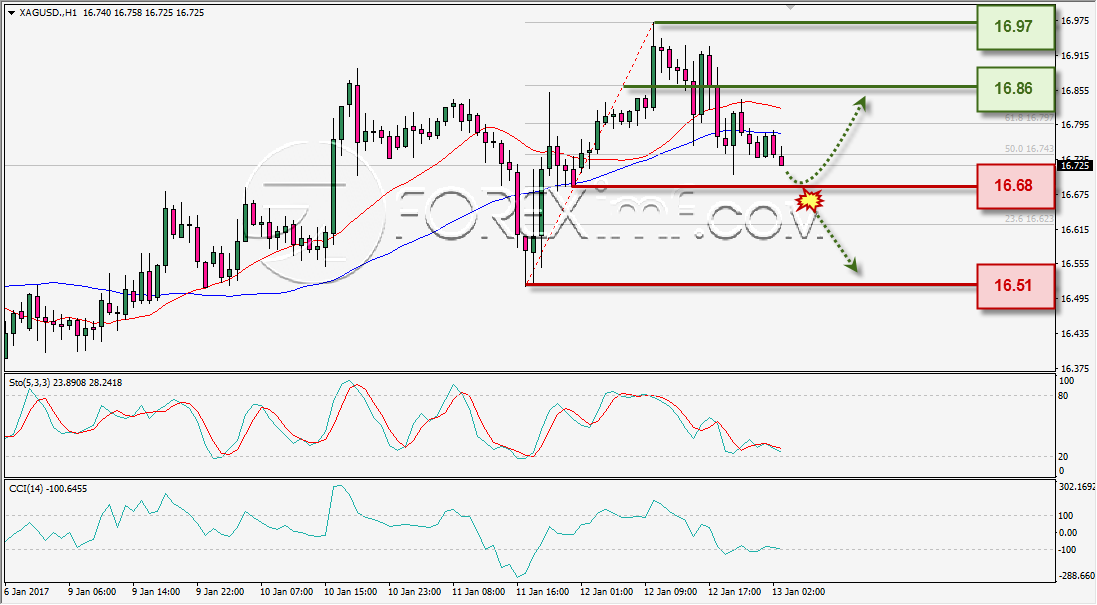Click the 13 Jan 02:00 time label
Image resolution: width=1097 pixels, height=605 pixels.
799,592
